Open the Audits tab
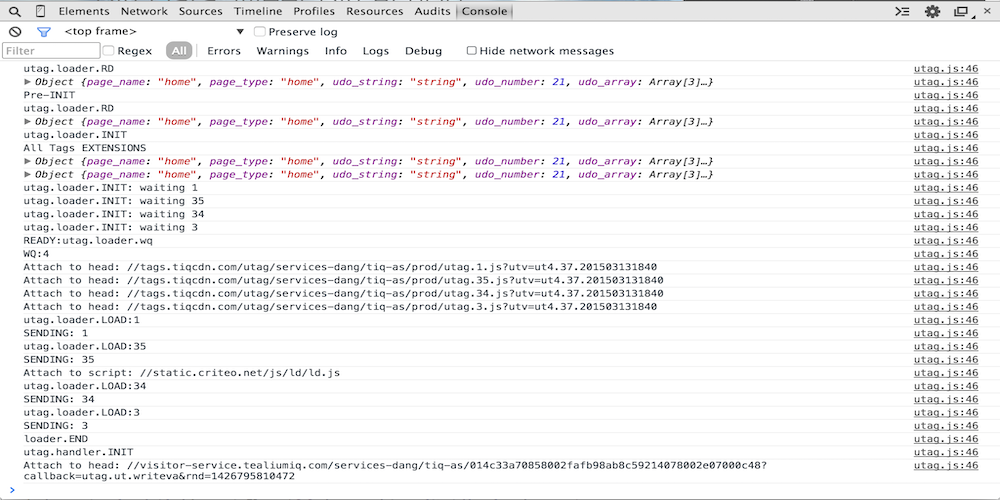The image size is (1000, 500). (432, 11)
